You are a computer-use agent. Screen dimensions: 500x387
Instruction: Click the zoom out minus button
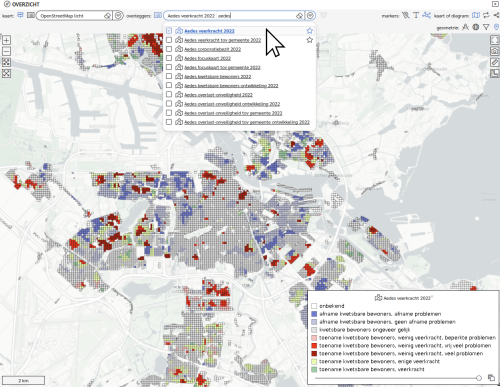pyautogui.click(x=6, y=51)
